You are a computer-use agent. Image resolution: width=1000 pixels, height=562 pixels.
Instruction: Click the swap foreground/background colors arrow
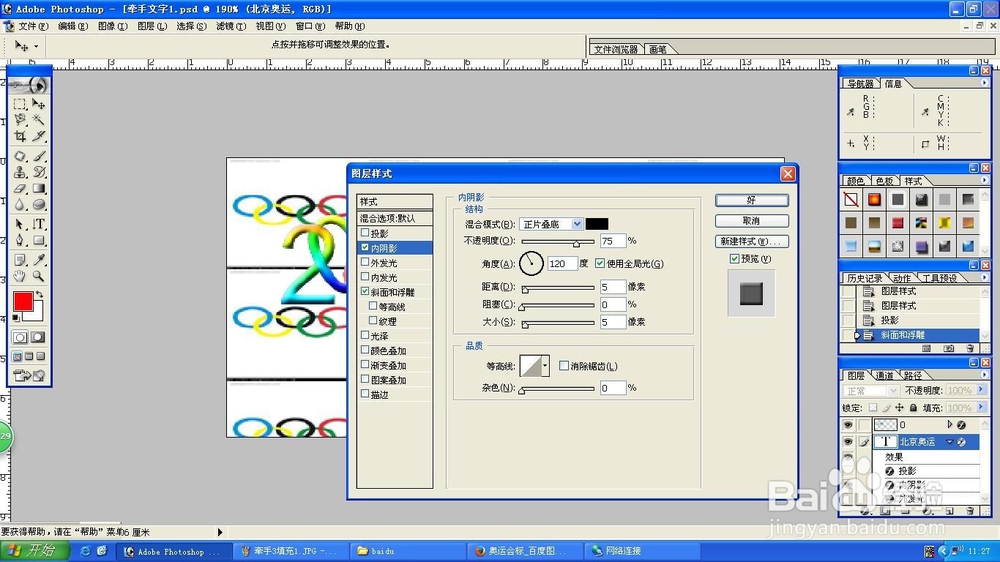pyautogui.click(x=40, y=295)
